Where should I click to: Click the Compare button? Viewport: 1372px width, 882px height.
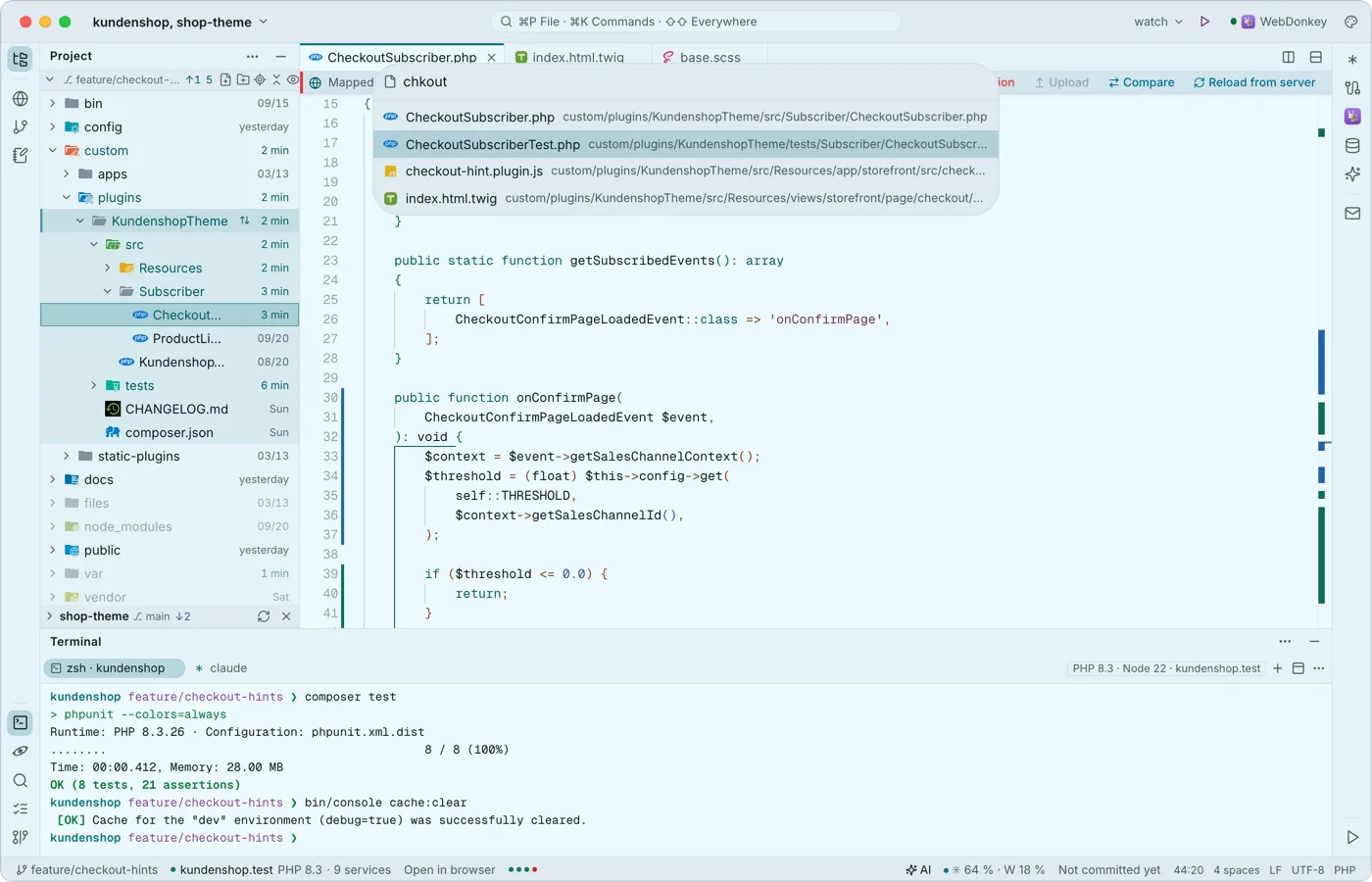point(1142,82)
